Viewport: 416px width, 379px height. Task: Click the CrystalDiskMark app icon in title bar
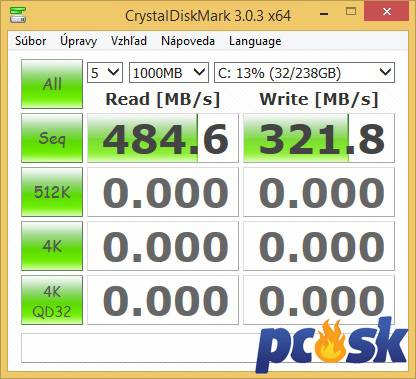(18, 14)
